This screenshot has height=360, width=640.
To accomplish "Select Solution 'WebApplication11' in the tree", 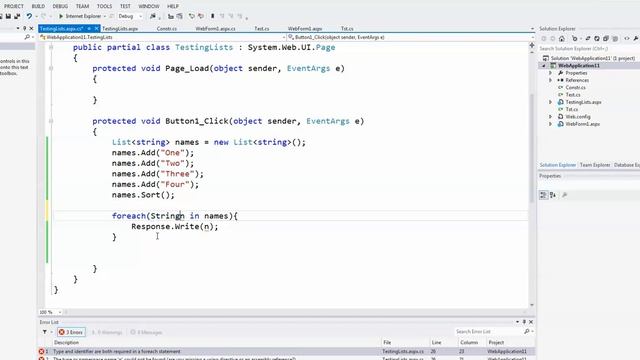I will (589, 58).
